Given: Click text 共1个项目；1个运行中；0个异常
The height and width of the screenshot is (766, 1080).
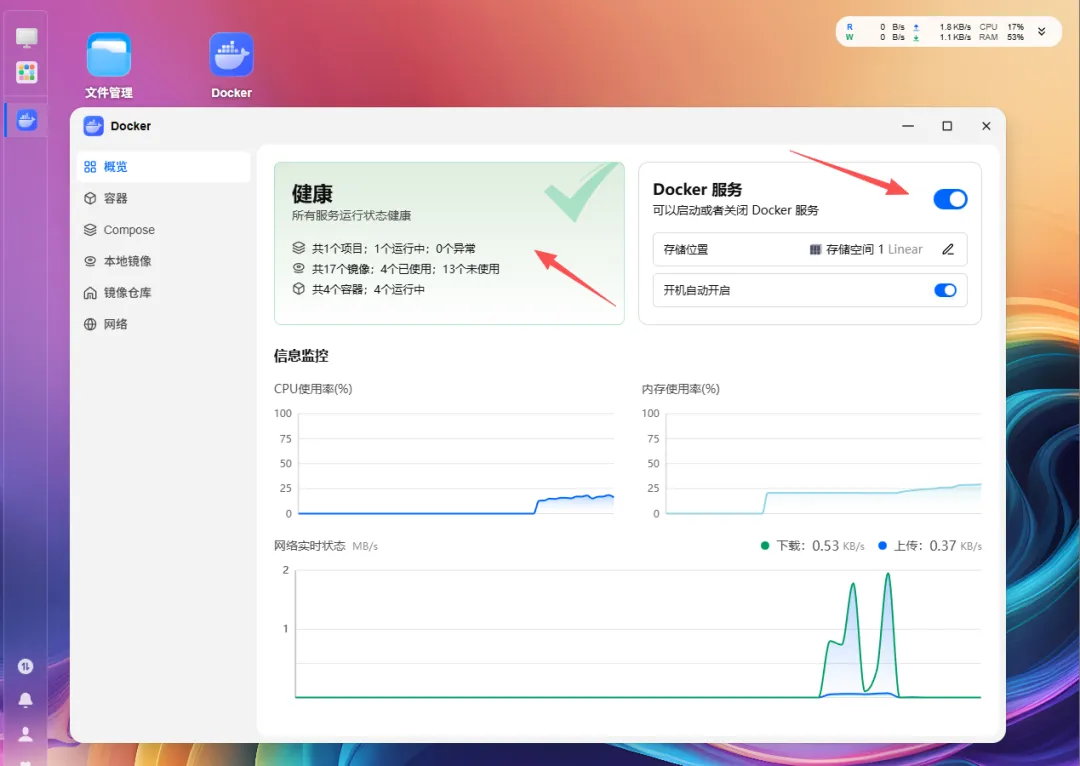Looking at the screenshot, I should 393,249.
